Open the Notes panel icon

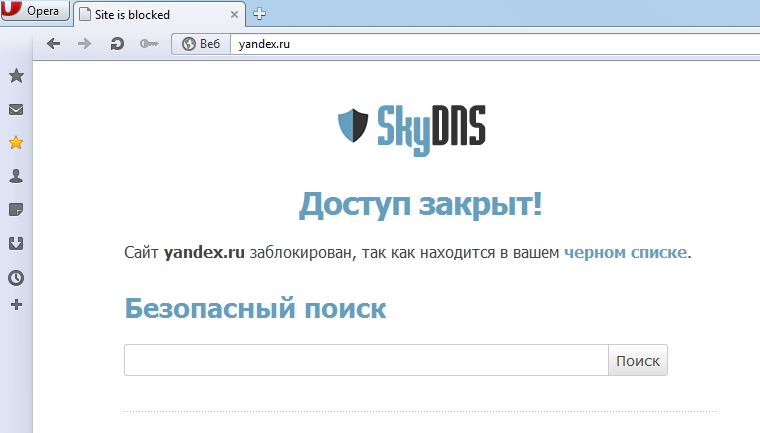16,209
